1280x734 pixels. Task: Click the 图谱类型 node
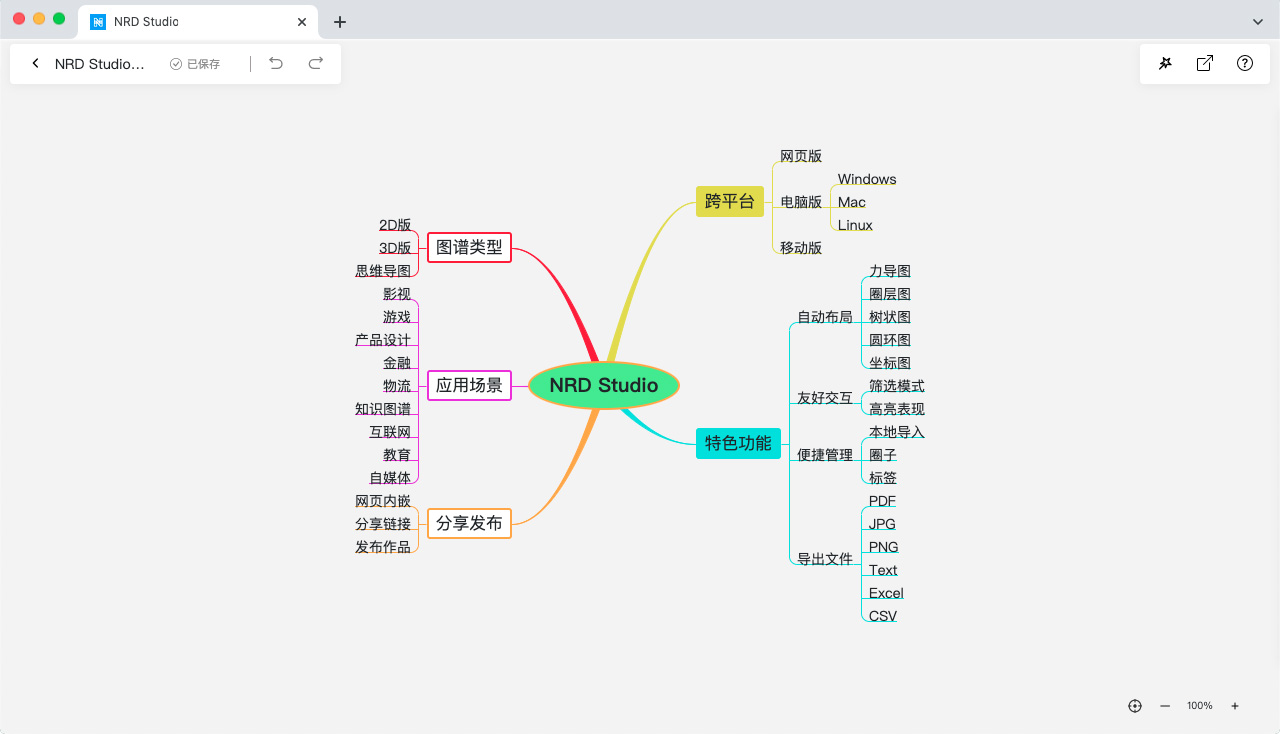(469, 247)
